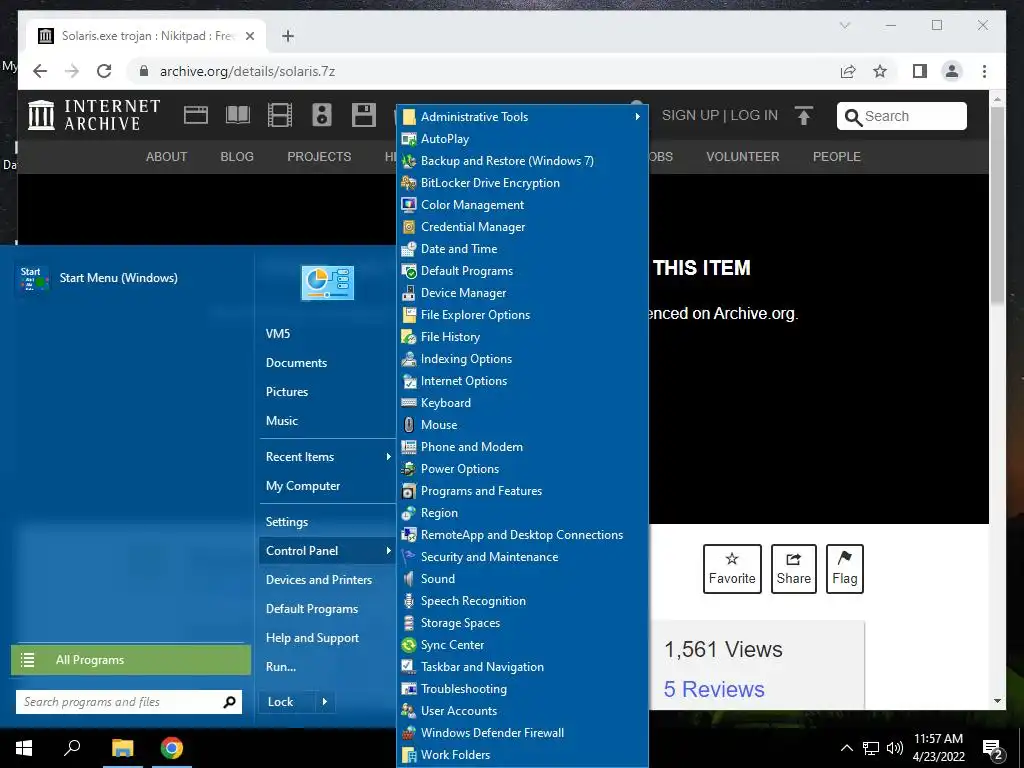Show hidden system tray icons

point(846,748)
